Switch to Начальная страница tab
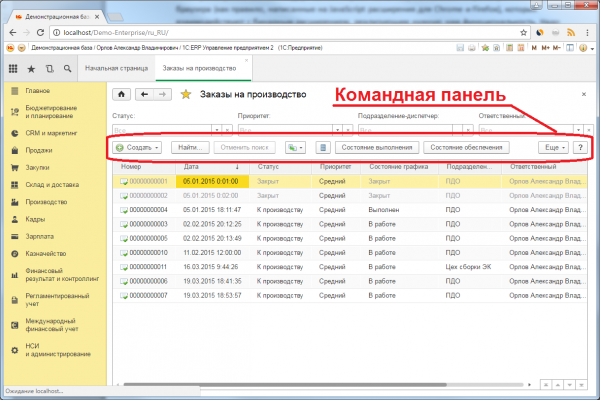This screenshot has width=600, height=400. coord(115,69)
